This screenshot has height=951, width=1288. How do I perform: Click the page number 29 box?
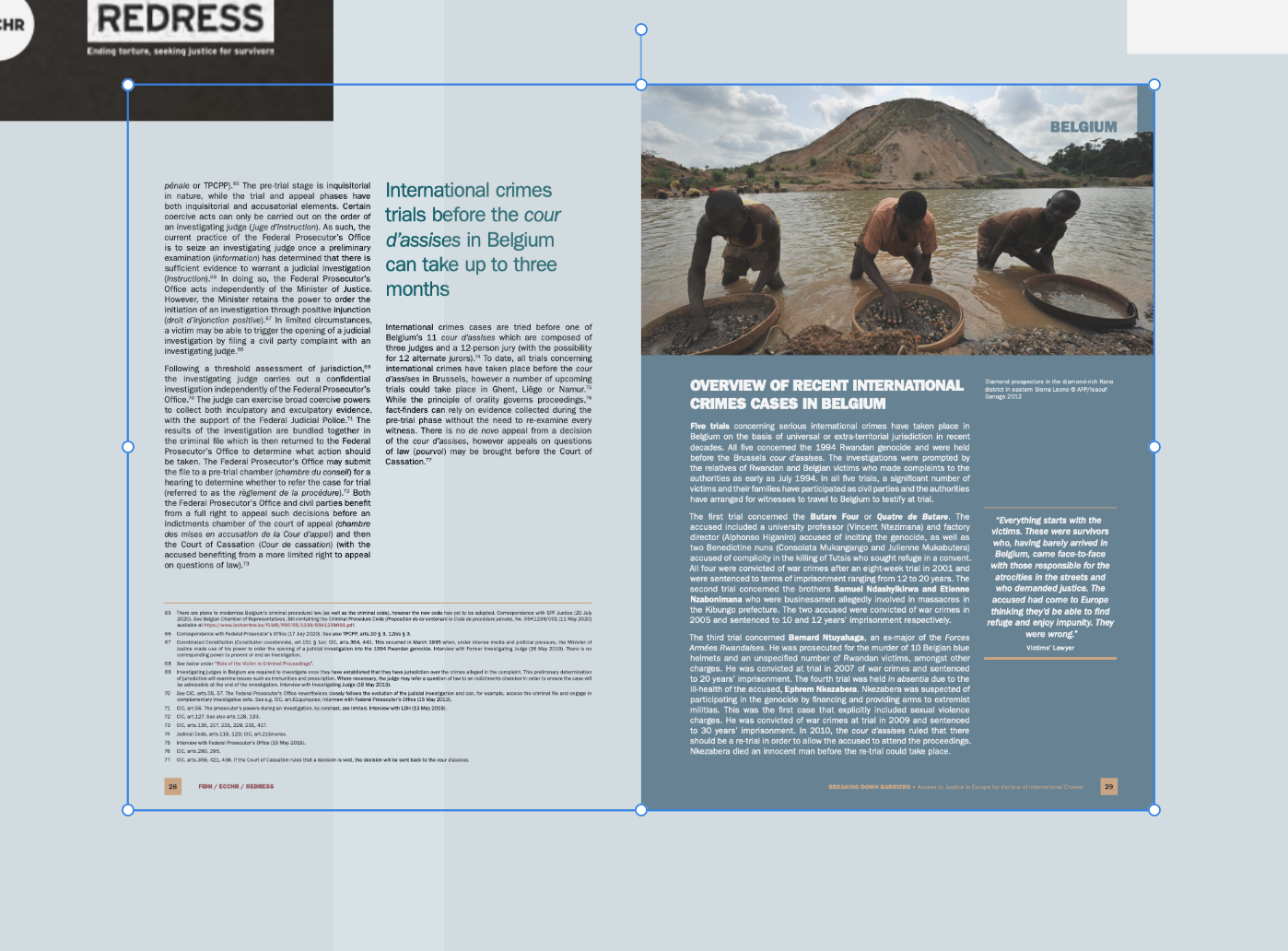point(1108,787)
